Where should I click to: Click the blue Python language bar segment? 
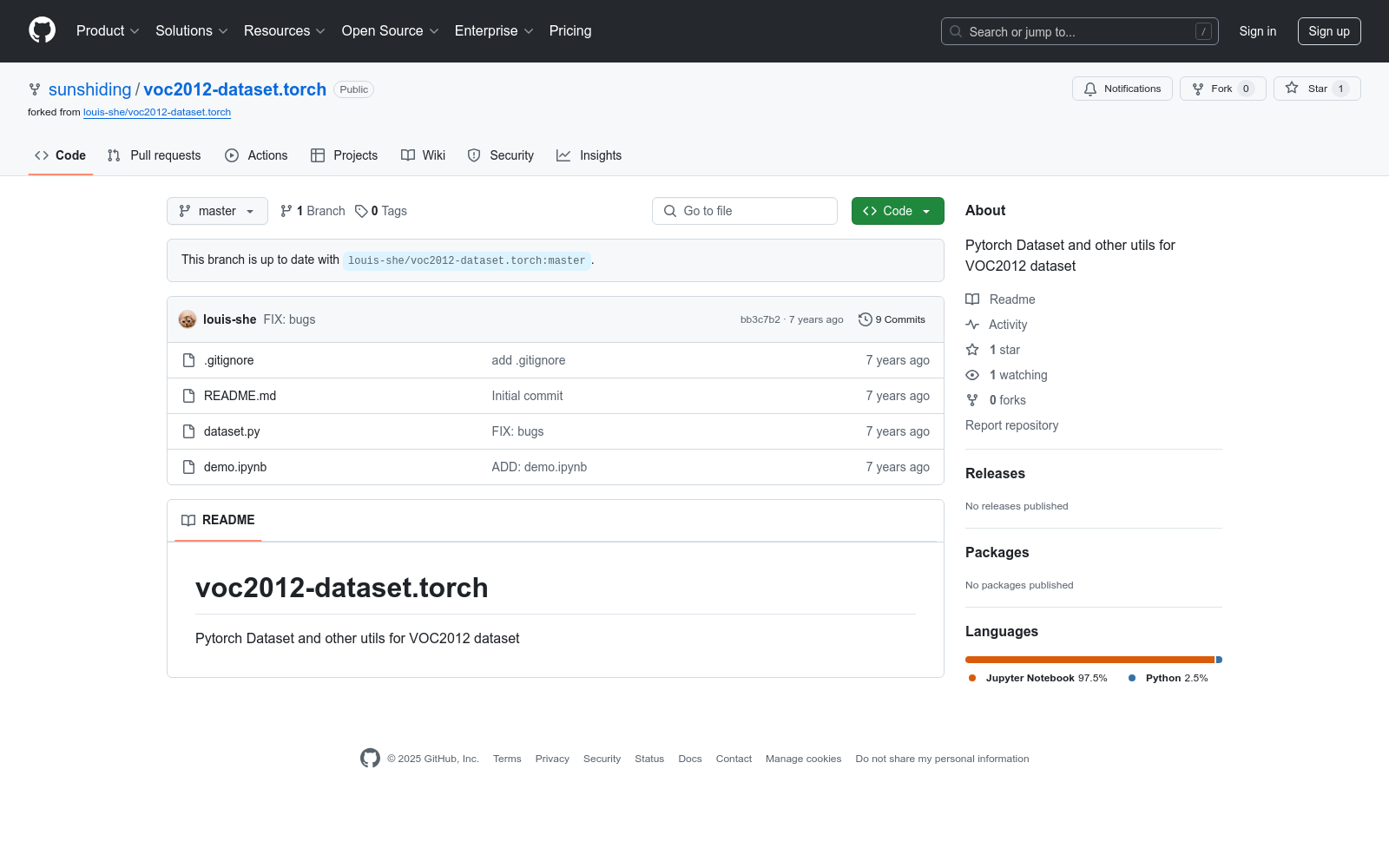1219,660
